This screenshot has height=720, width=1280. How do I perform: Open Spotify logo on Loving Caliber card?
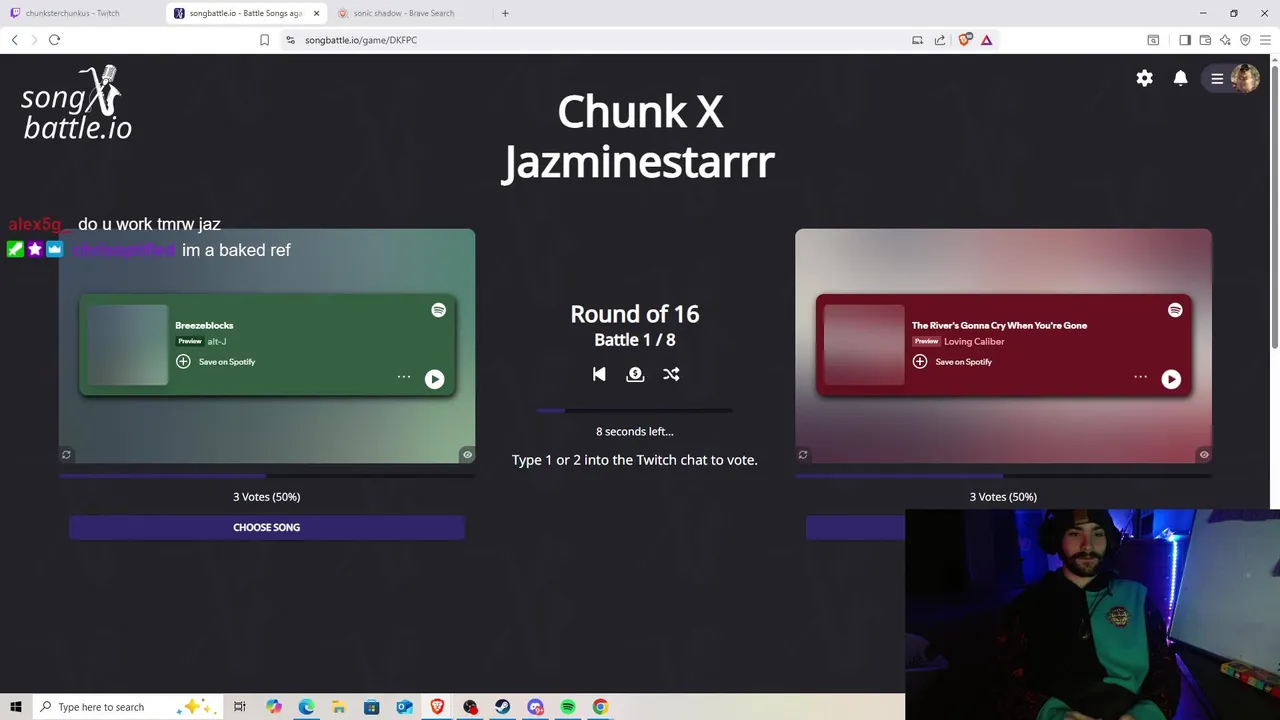1175,310
